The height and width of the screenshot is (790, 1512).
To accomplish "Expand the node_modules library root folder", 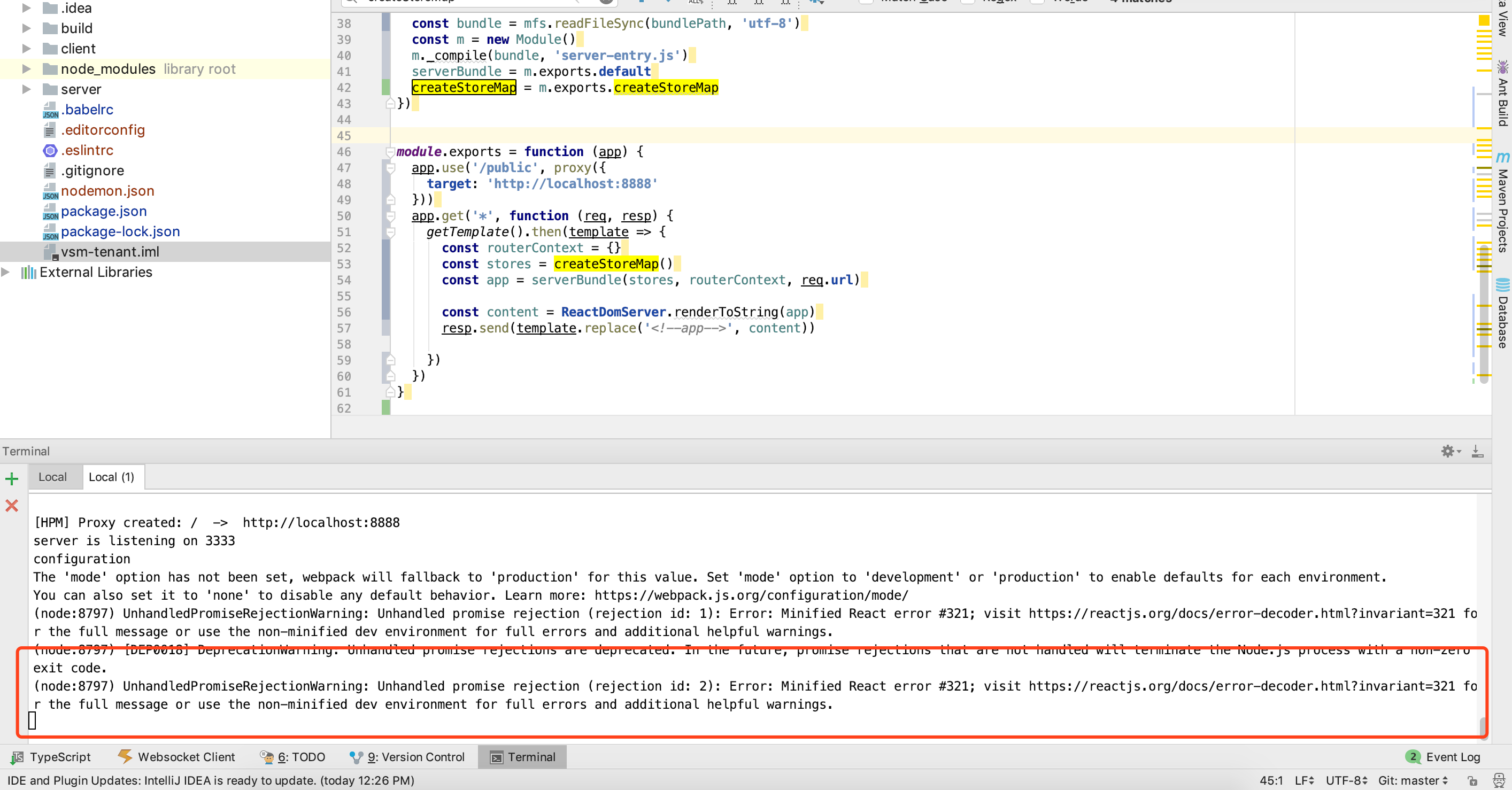I will tap(26, 69).
